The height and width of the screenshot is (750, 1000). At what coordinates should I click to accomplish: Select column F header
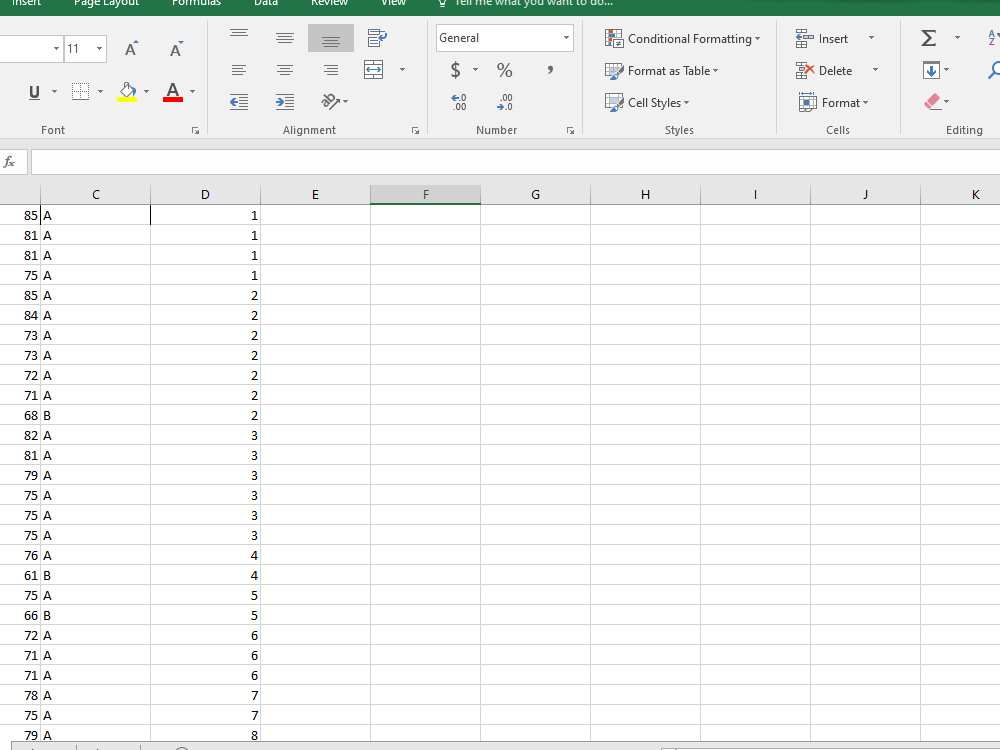(x=425, y=195)
